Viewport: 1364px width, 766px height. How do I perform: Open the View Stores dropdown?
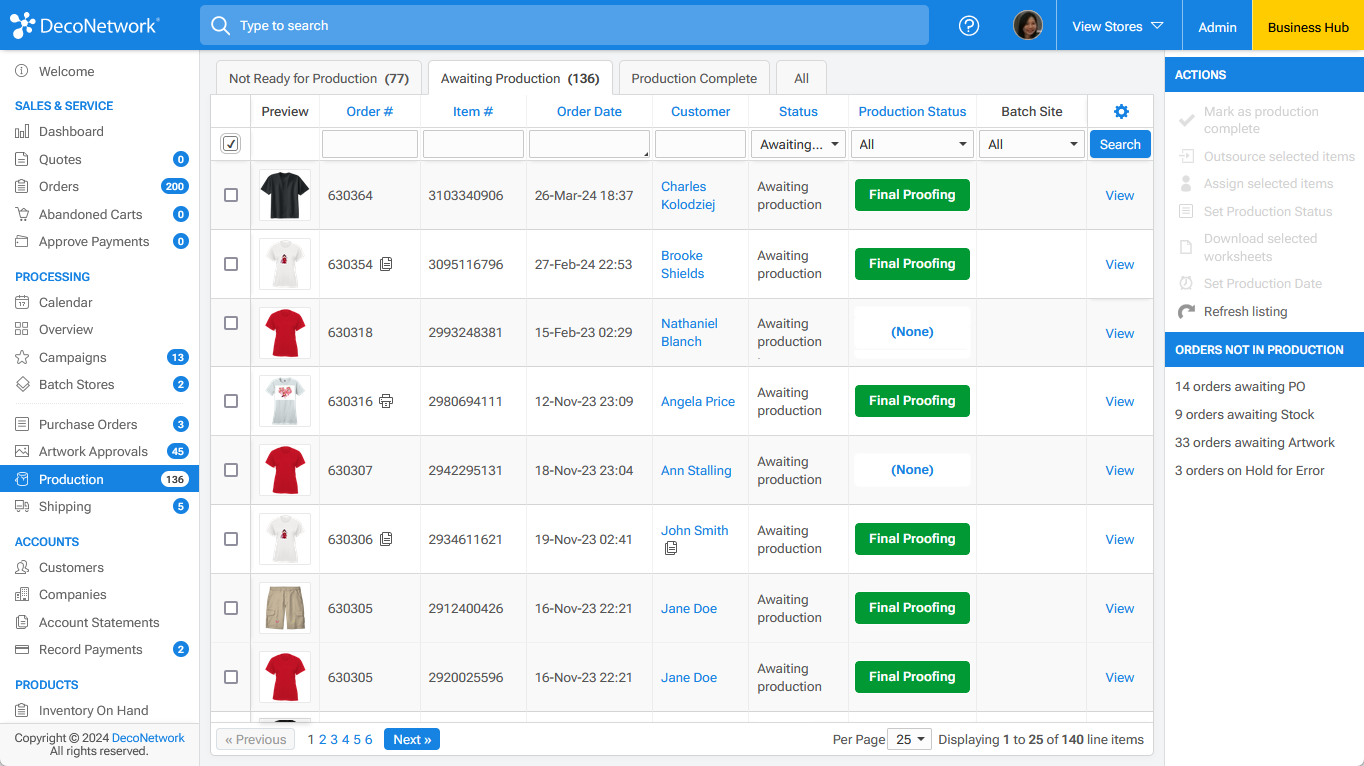(1119, 25)
